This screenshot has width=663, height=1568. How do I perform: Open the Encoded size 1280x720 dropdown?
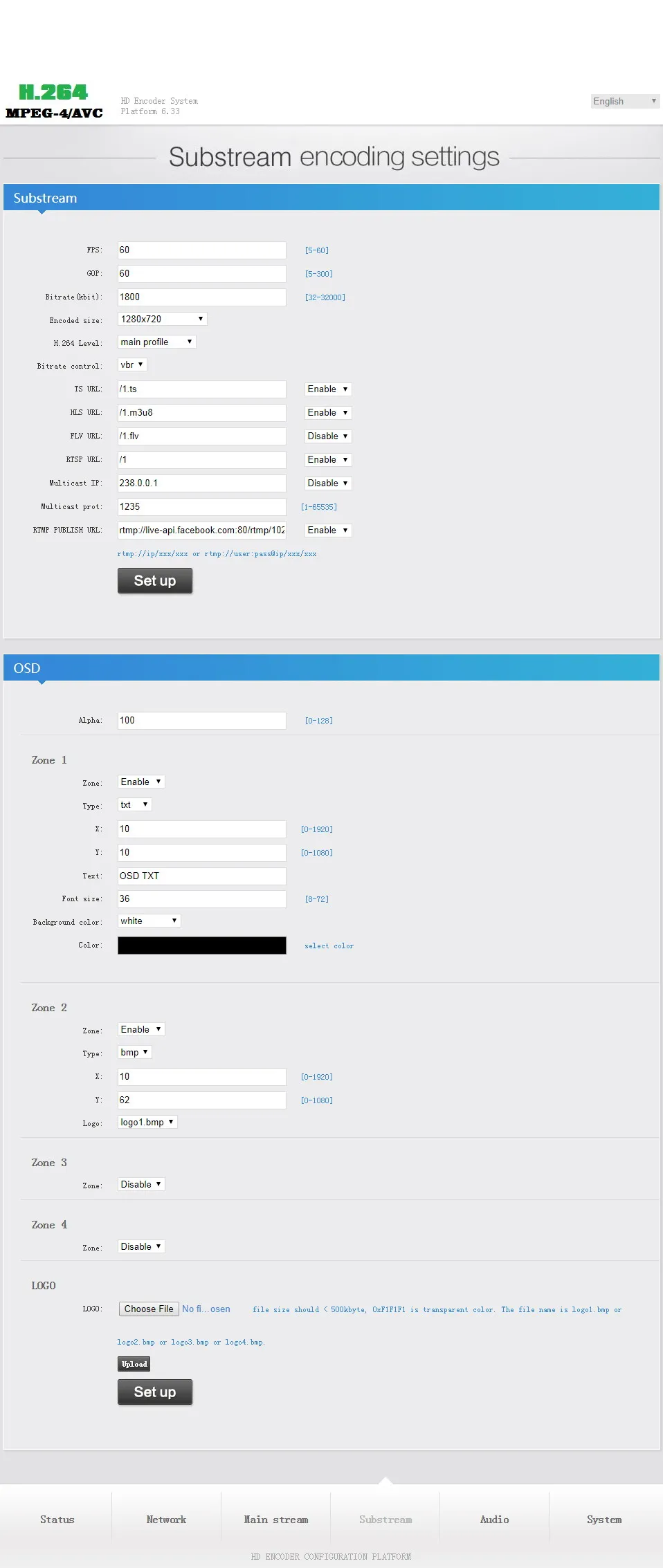[162, 319]
